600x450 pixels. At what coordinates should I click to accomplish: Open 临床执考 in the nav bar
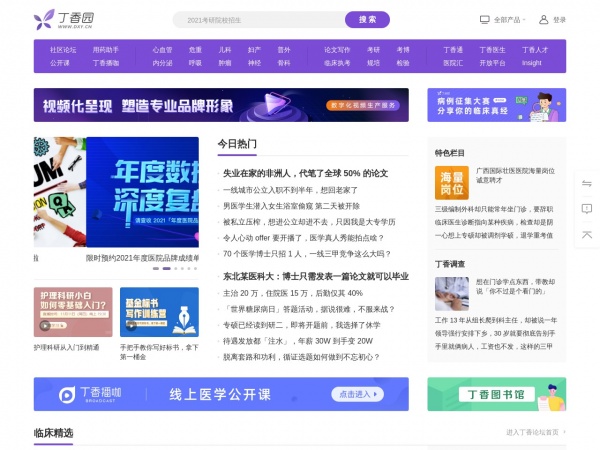coord(337,63)
